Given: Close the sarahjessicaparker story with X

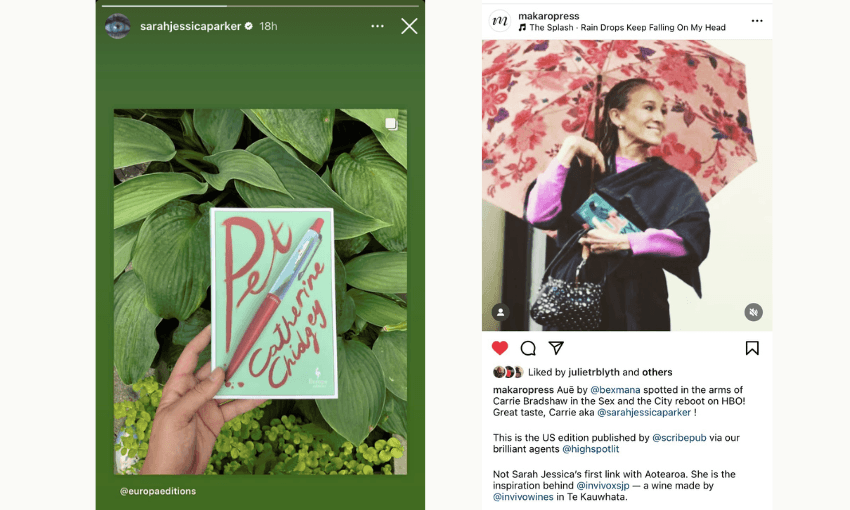Looking at the screenshot, I should click(x=409, y=26).
